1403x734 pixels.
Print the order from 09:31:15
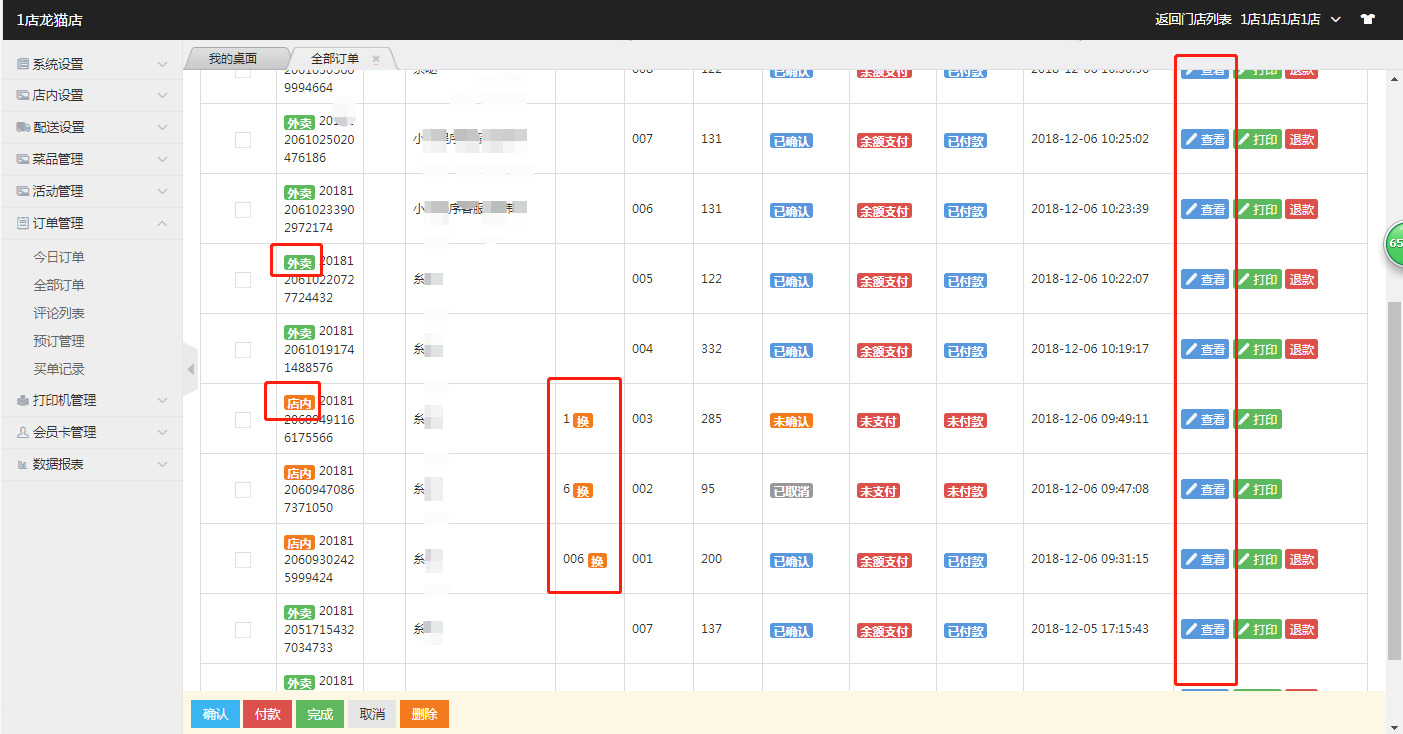[1257, 560]
